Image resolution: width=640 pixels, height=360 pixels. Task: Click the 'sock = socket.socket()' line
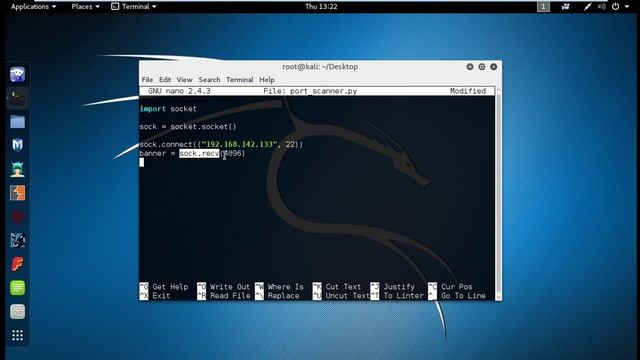[x=188, y=127]
